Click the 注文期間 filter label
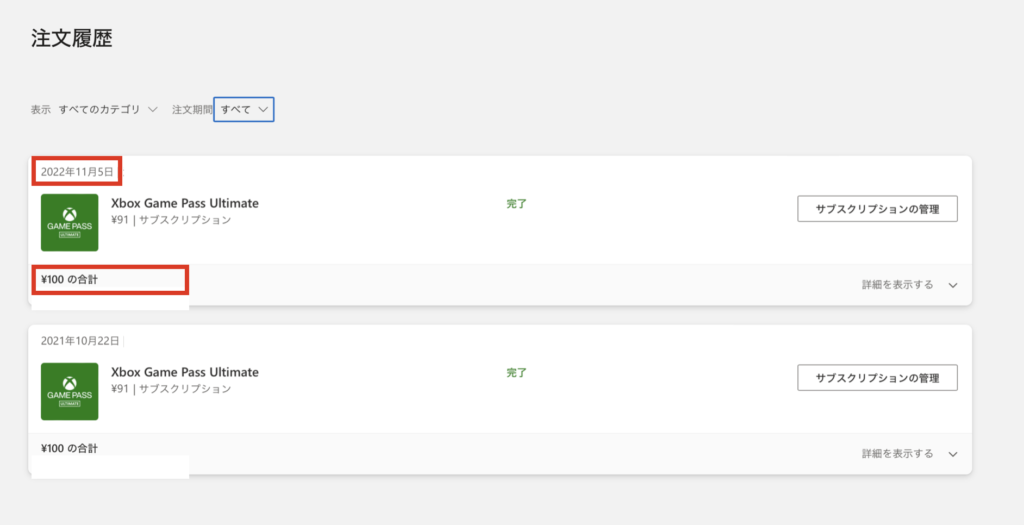Viewport: 1024px width, 525px height. click(192, 109)
